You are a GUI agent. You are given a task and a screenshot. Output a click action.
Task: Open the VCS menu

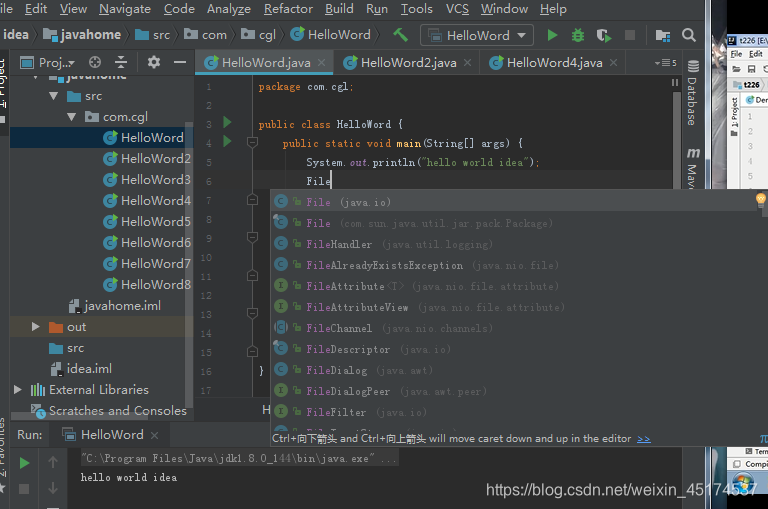click(457, 9)
